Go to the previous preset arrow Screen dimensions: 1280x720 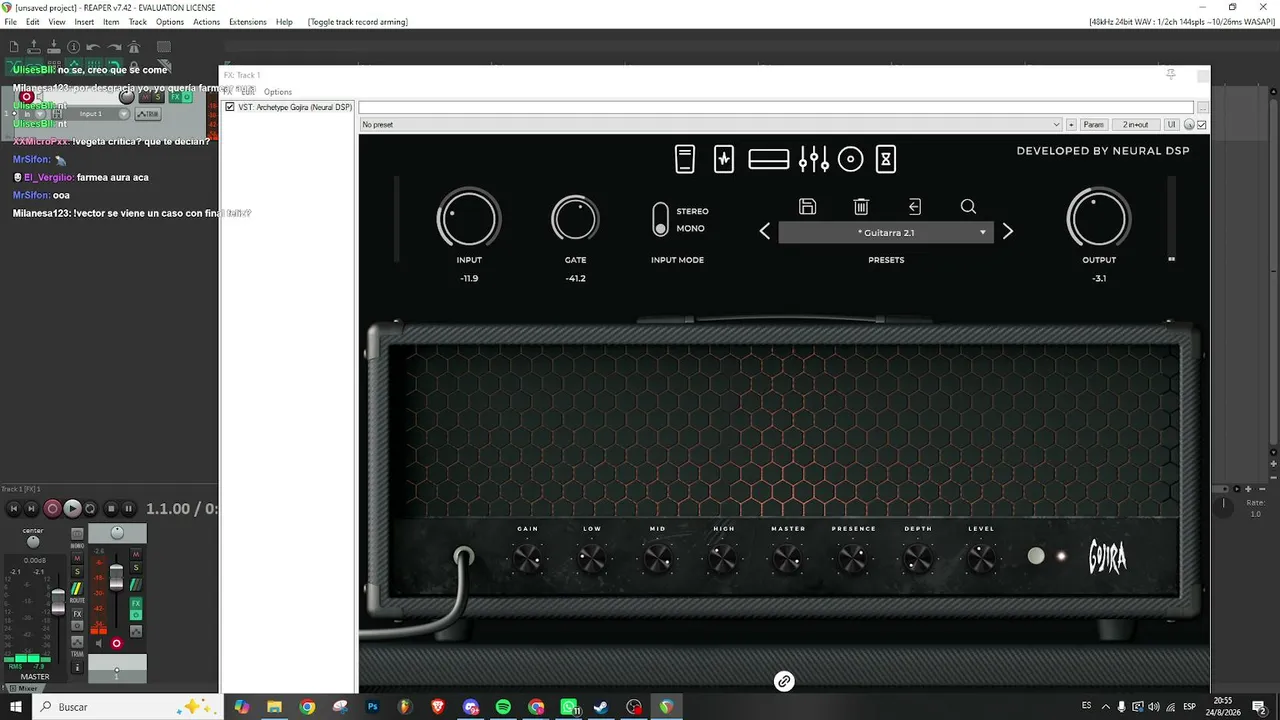tap(765, 232)
